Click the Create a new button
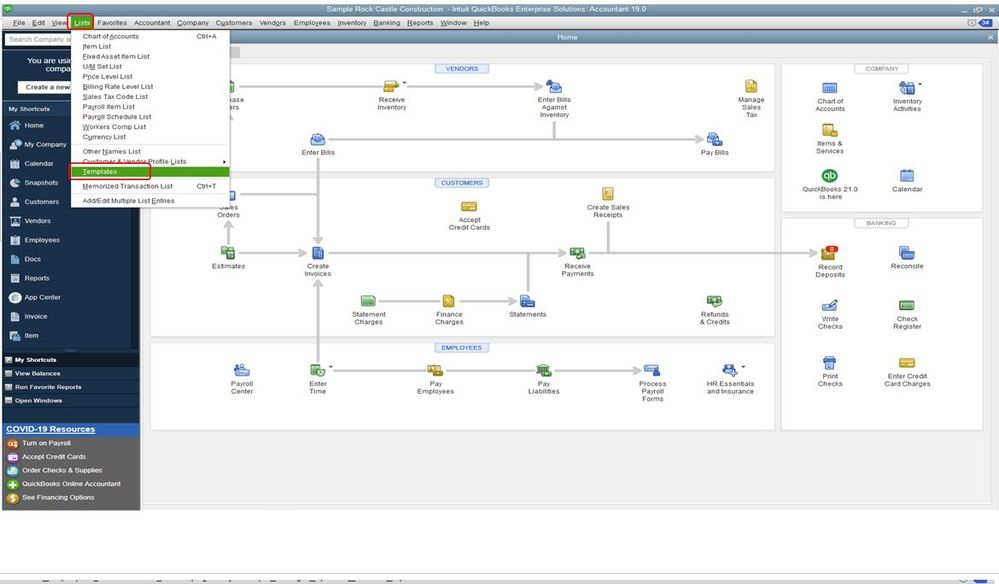 45,87
